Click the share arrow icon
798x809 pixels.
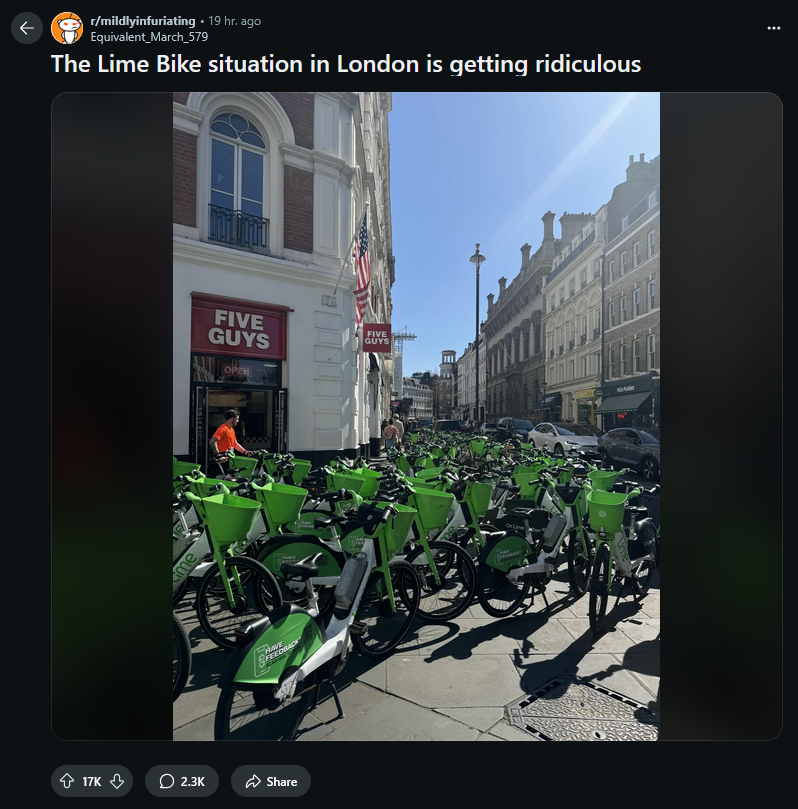(x=253, y=781)
